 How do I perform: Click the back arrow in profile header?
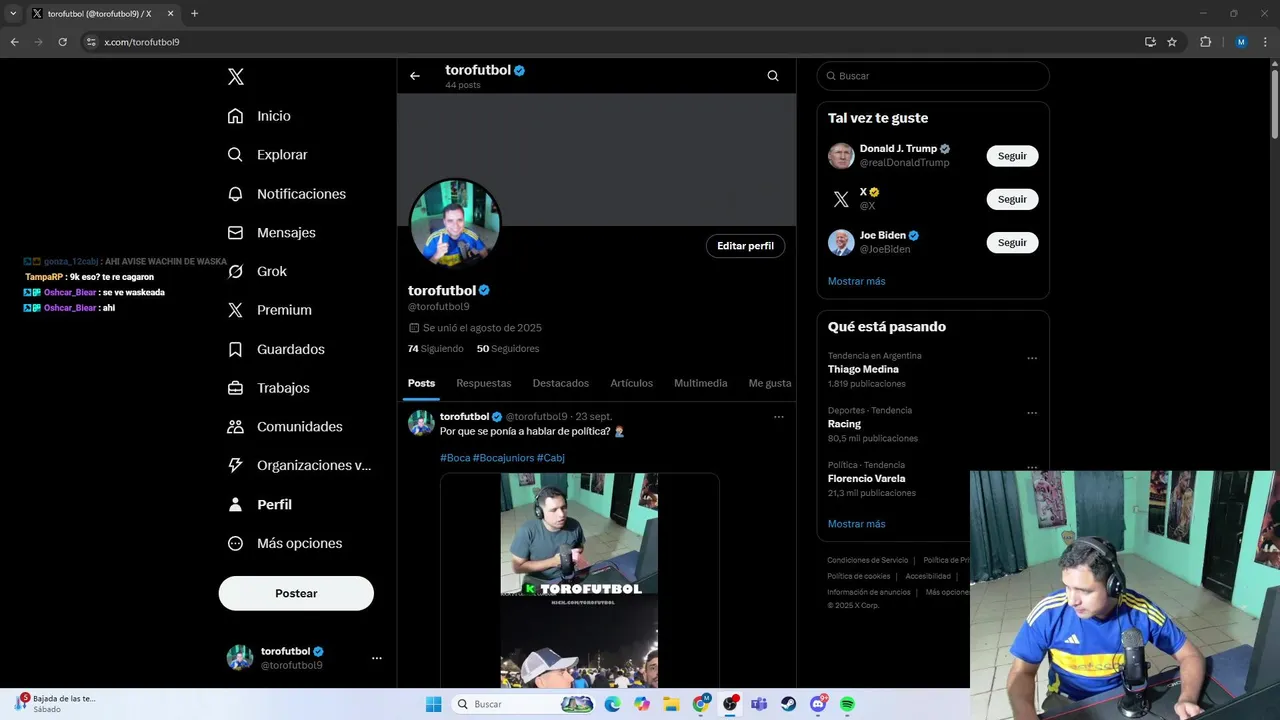(415, 76)
